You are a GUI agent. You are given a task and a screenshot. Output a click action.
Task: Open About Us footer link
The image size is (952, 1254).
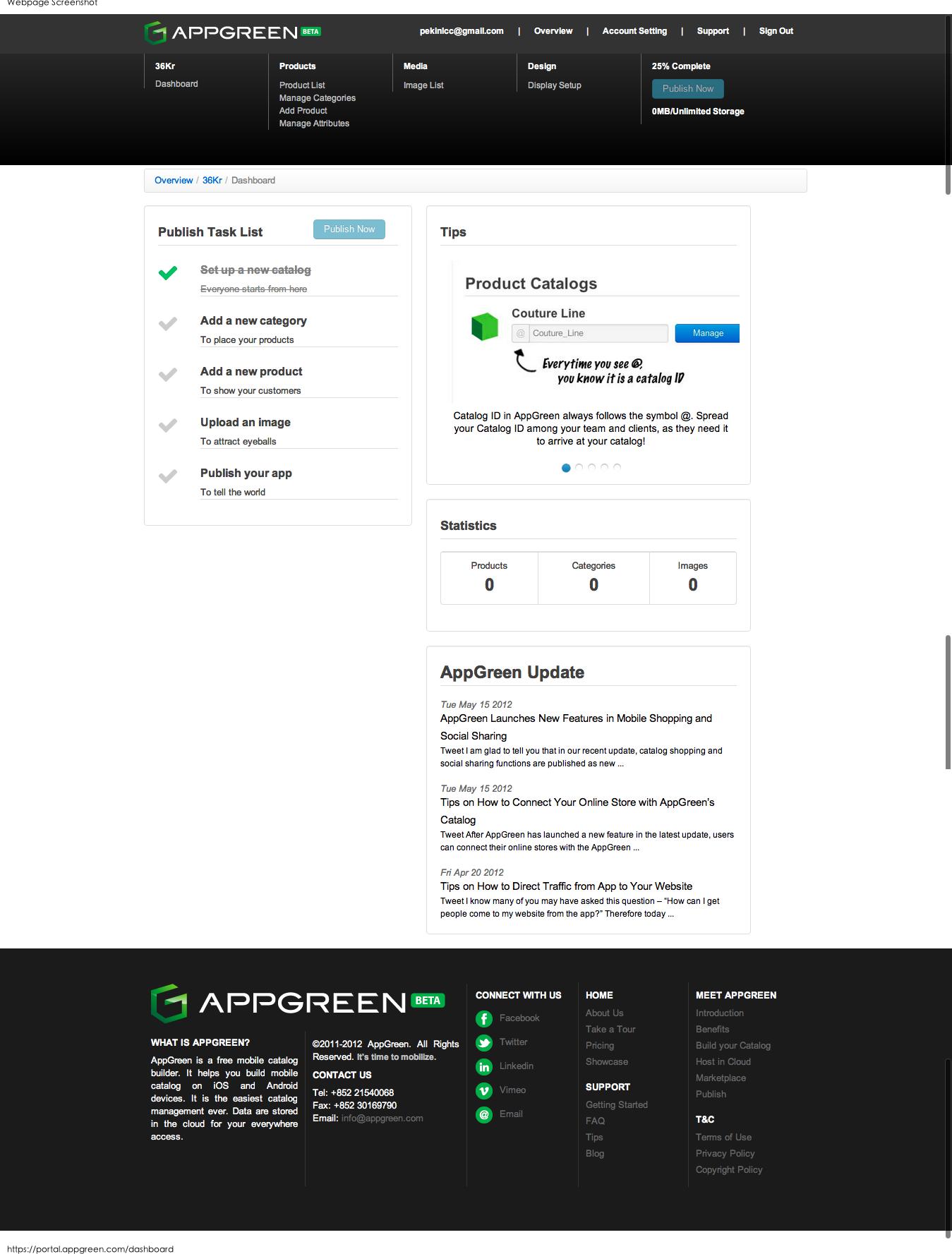pos(605,1013)
